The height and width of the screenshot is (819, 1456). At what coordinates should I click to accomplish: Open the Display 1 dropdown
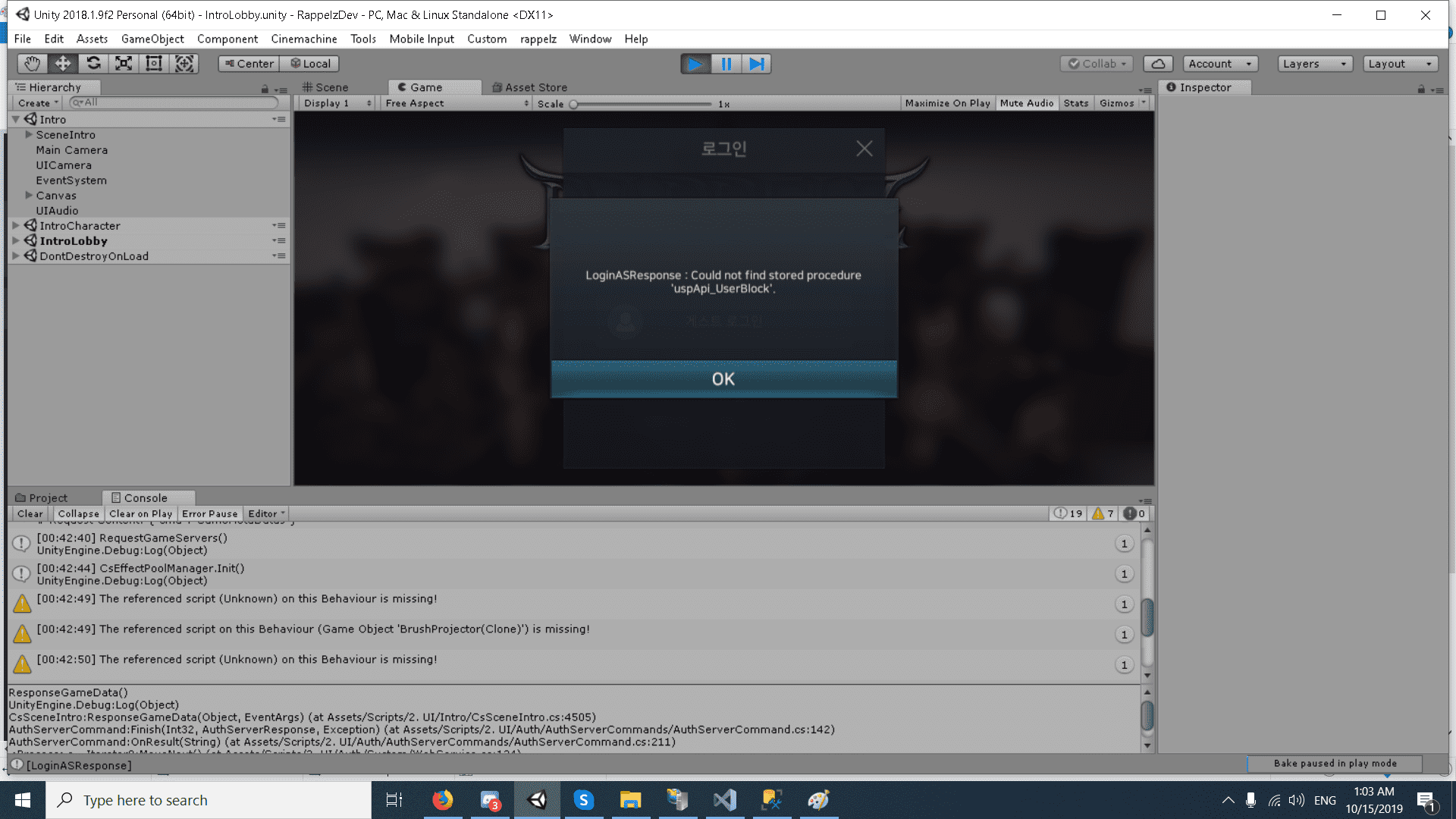coord(337,103)
